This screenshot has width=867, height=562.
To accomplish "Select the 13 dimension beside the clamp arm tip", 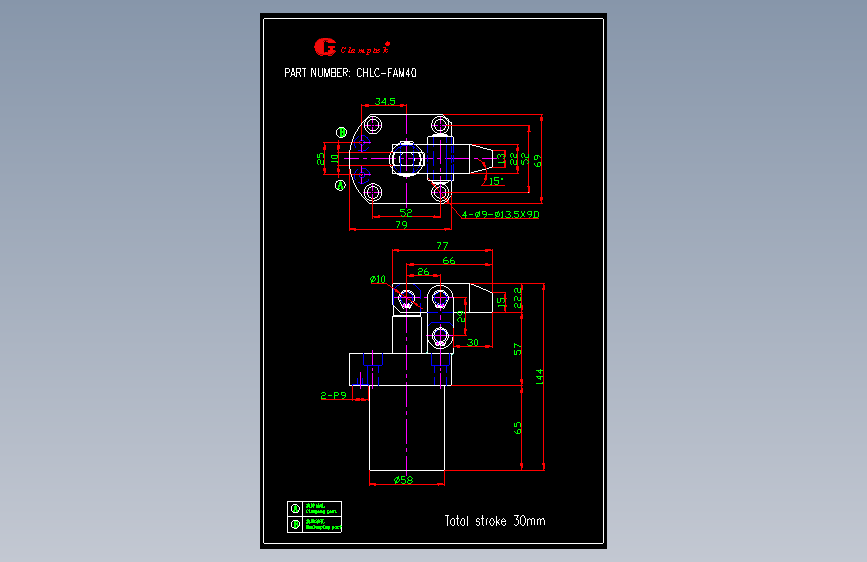I will tap(501, 159).
